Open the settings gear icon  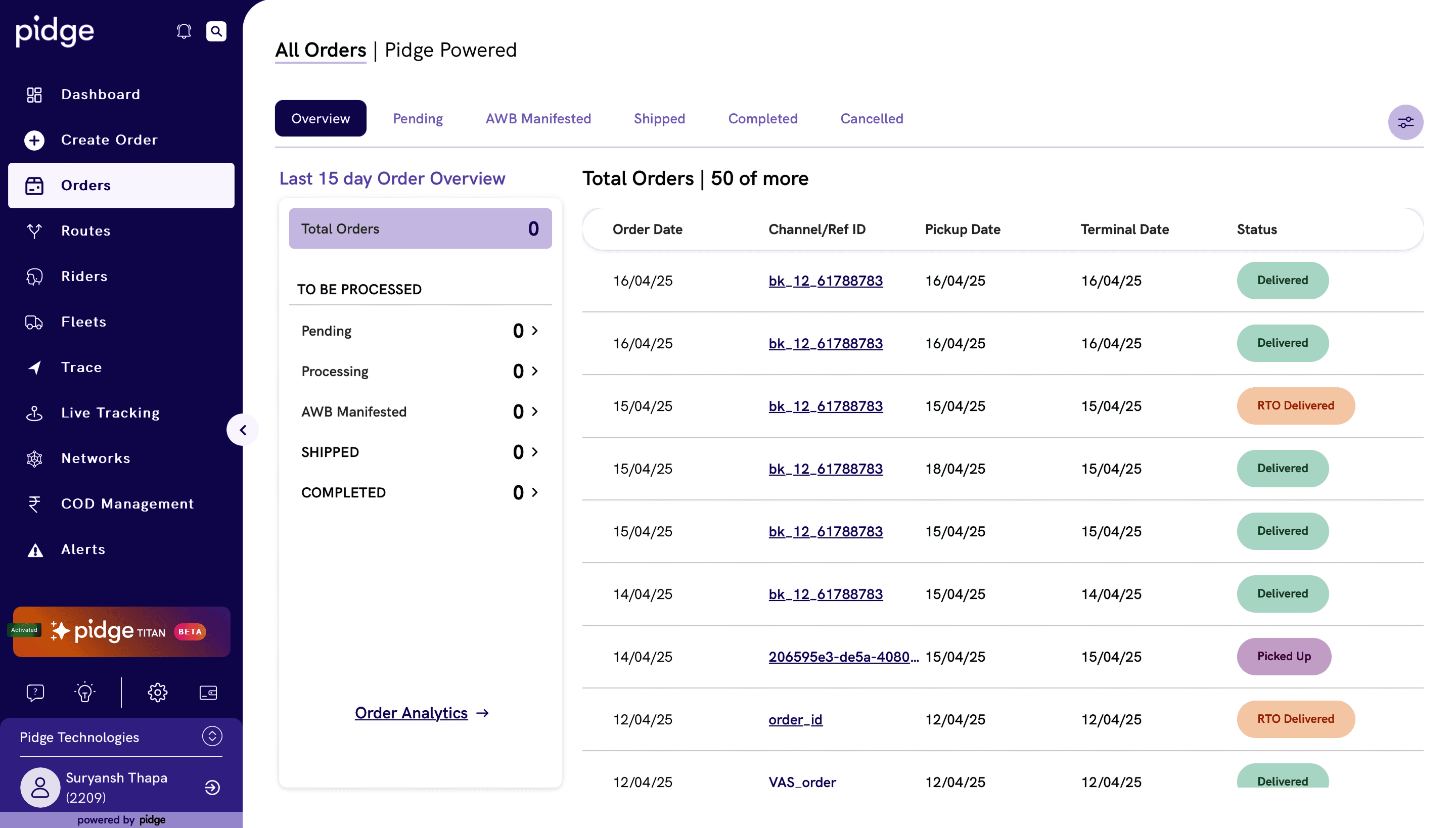tap(158, 692)
